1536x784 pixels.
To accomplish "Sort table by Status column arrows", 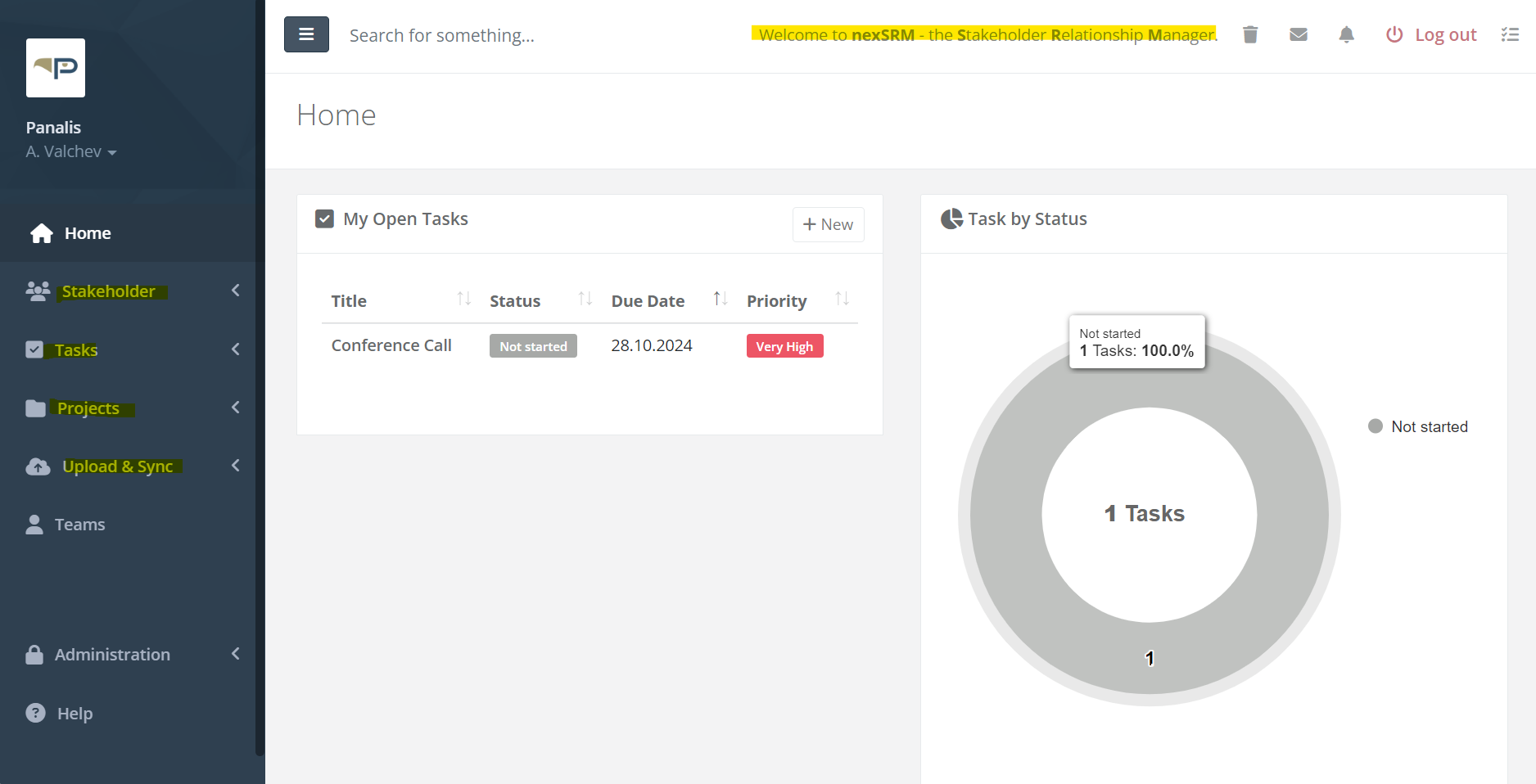I will point(585,299).
